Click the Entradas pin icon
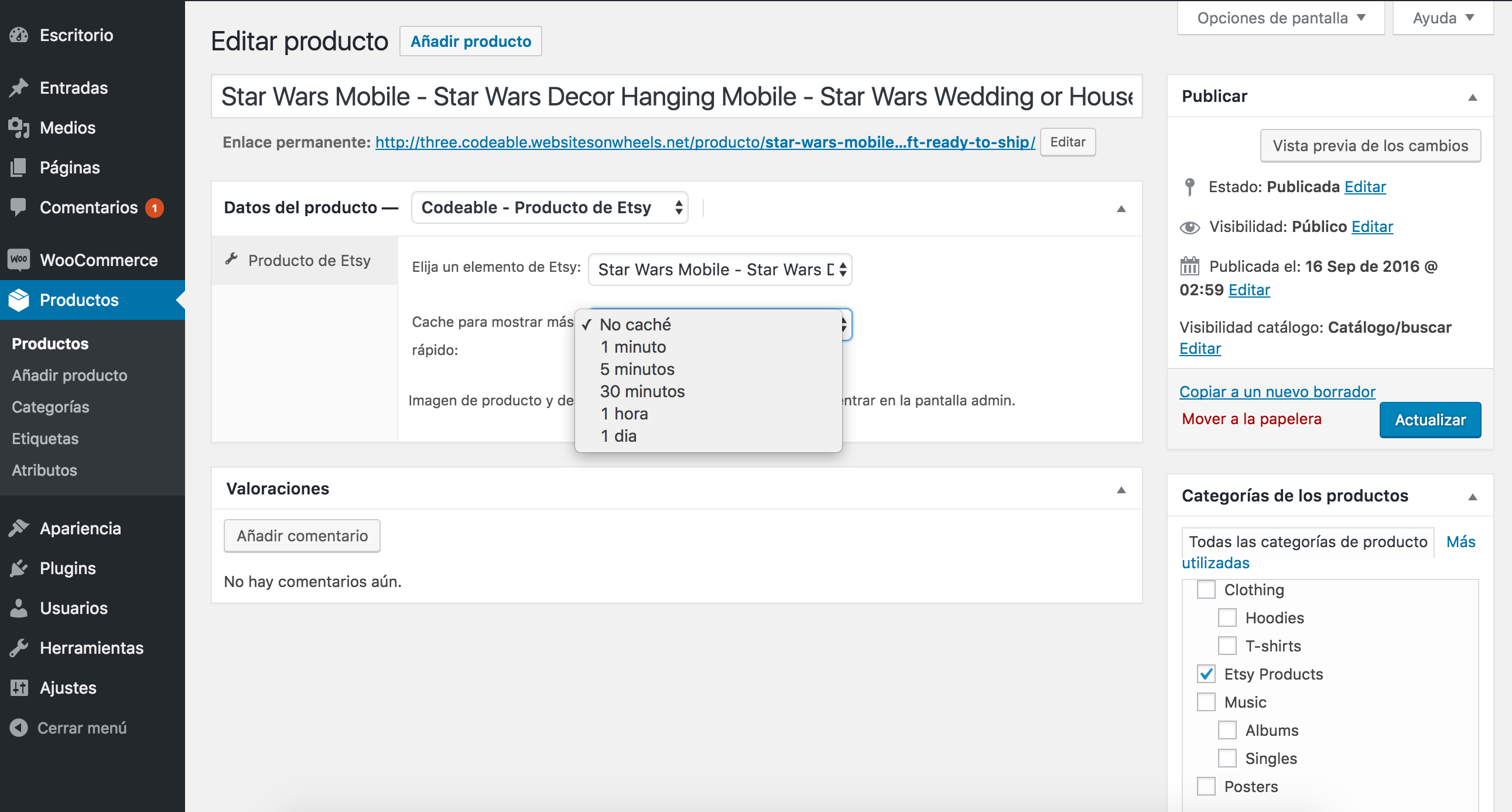The height and width of the screenshot is (812, 1512). pos(19,88)
